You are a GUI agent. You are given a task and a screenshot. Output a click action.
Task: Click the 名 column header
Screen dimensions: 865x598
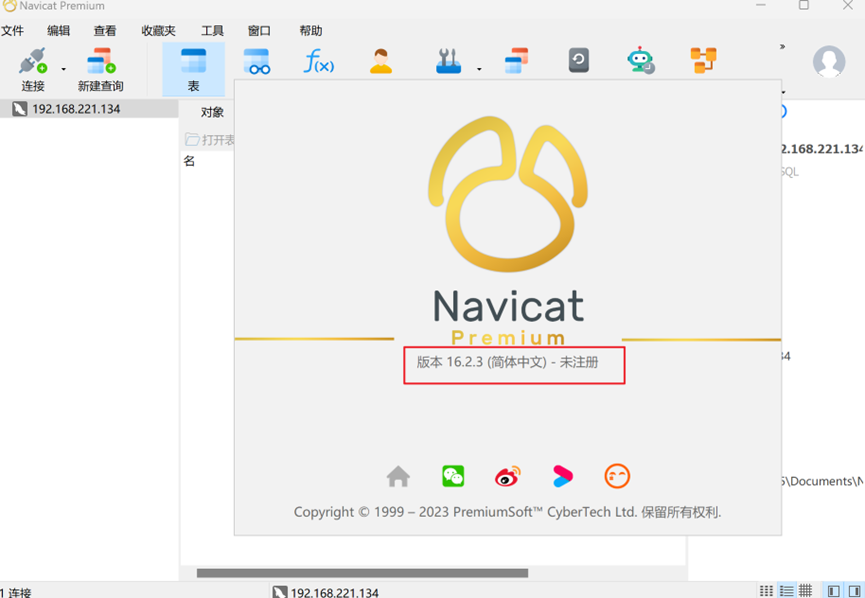click(189, 161)
